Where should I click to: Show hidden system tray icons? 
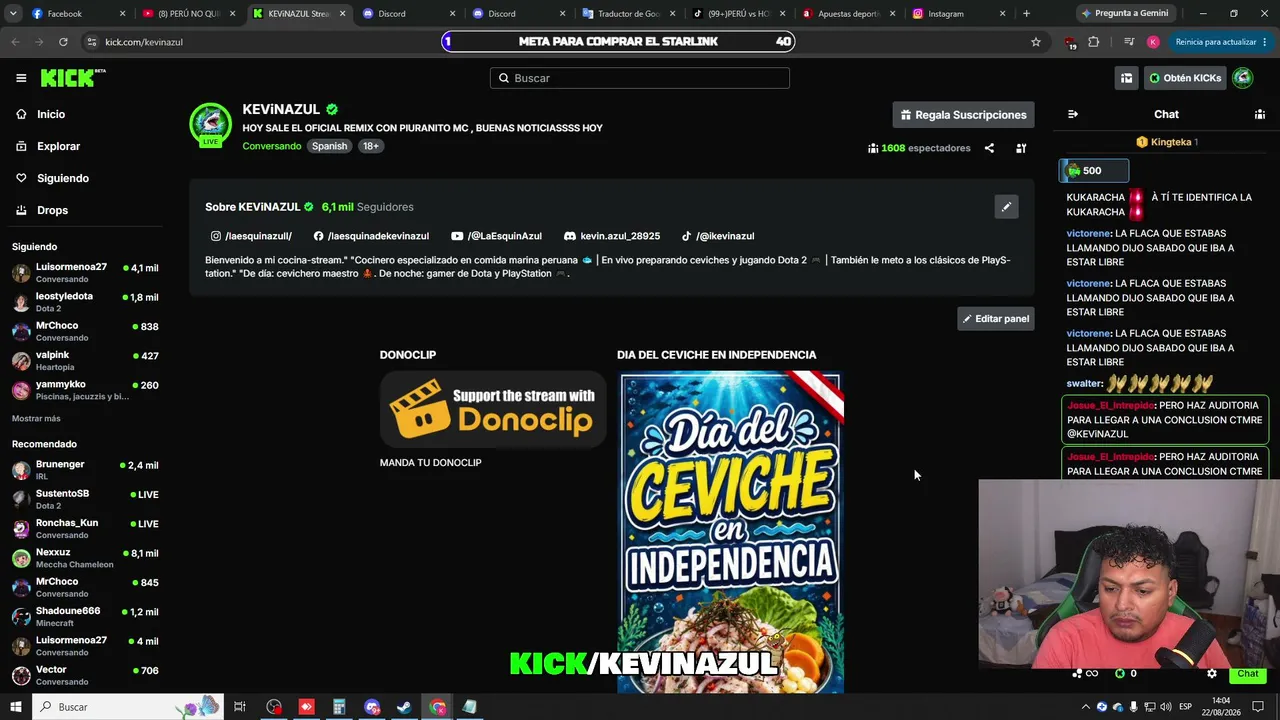(1086, 707)
